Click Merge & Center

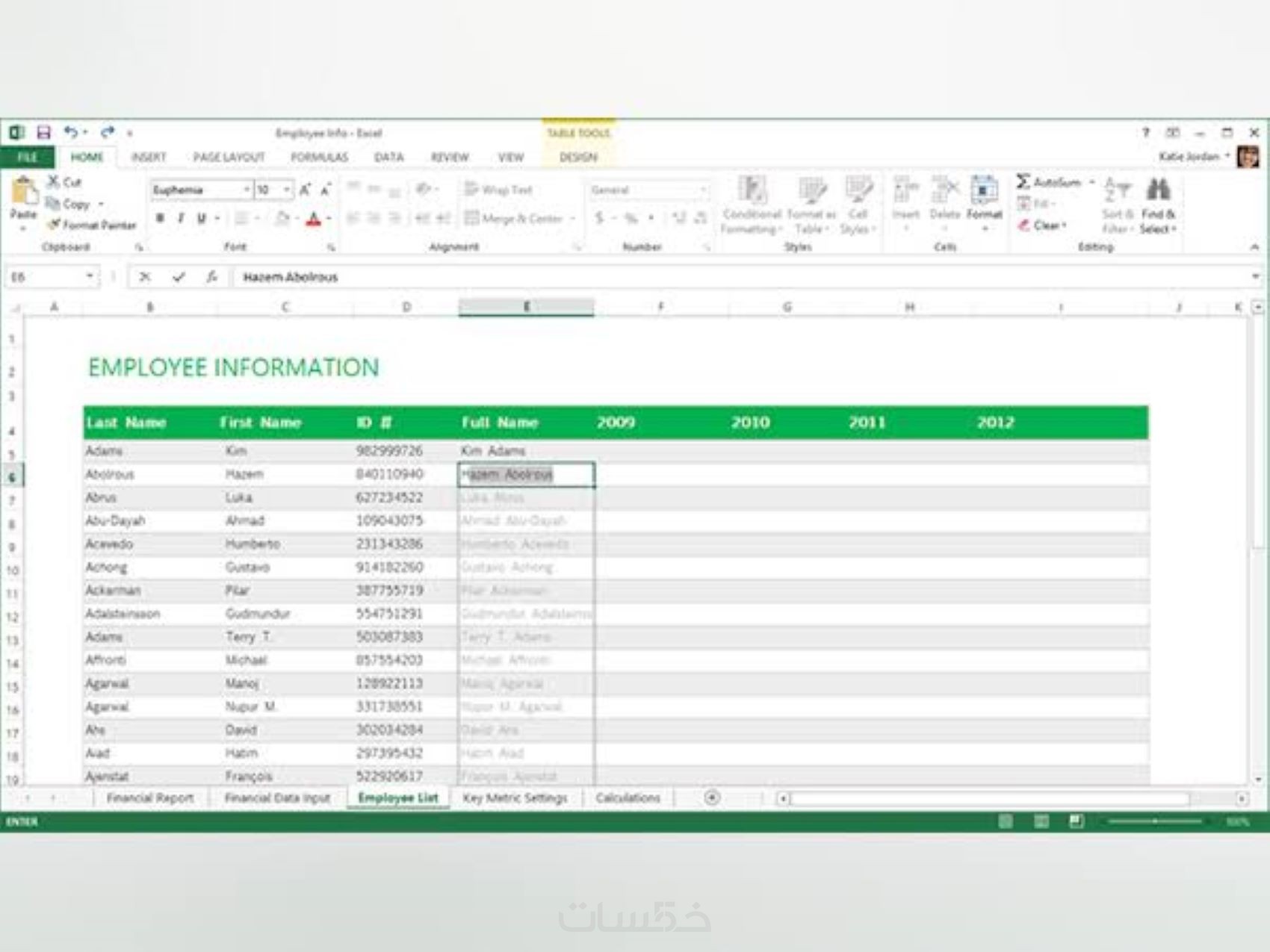point(513,219)
